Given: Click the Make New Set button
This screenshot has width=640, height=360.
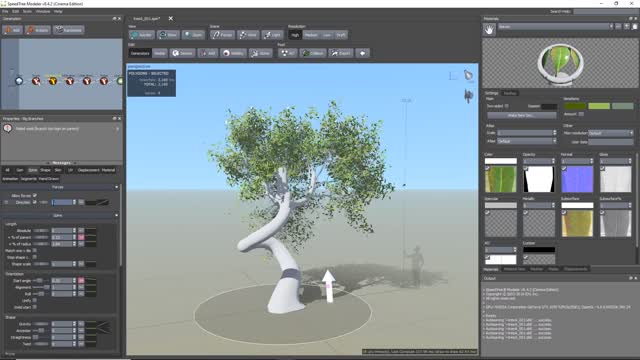Looking at the screenshot, I should tap(521, 116).
